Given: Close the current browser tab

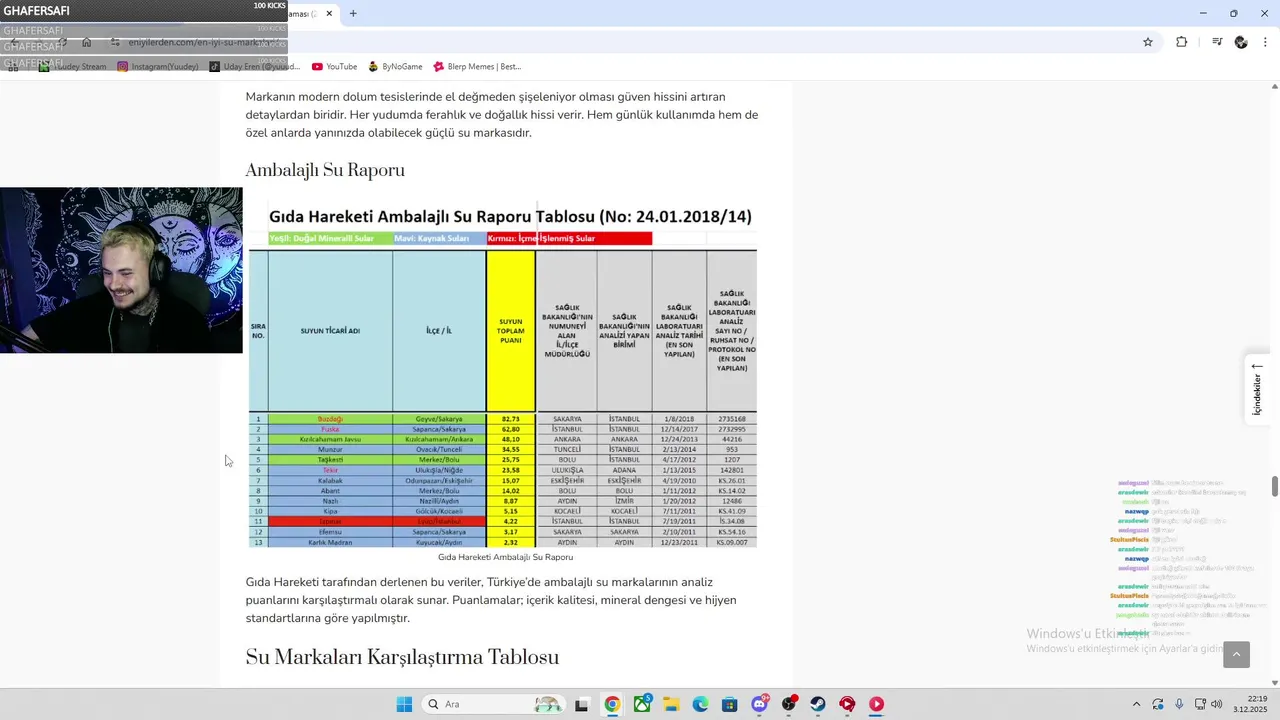Looking at the screenshot, I should click(x=329, y=14).
